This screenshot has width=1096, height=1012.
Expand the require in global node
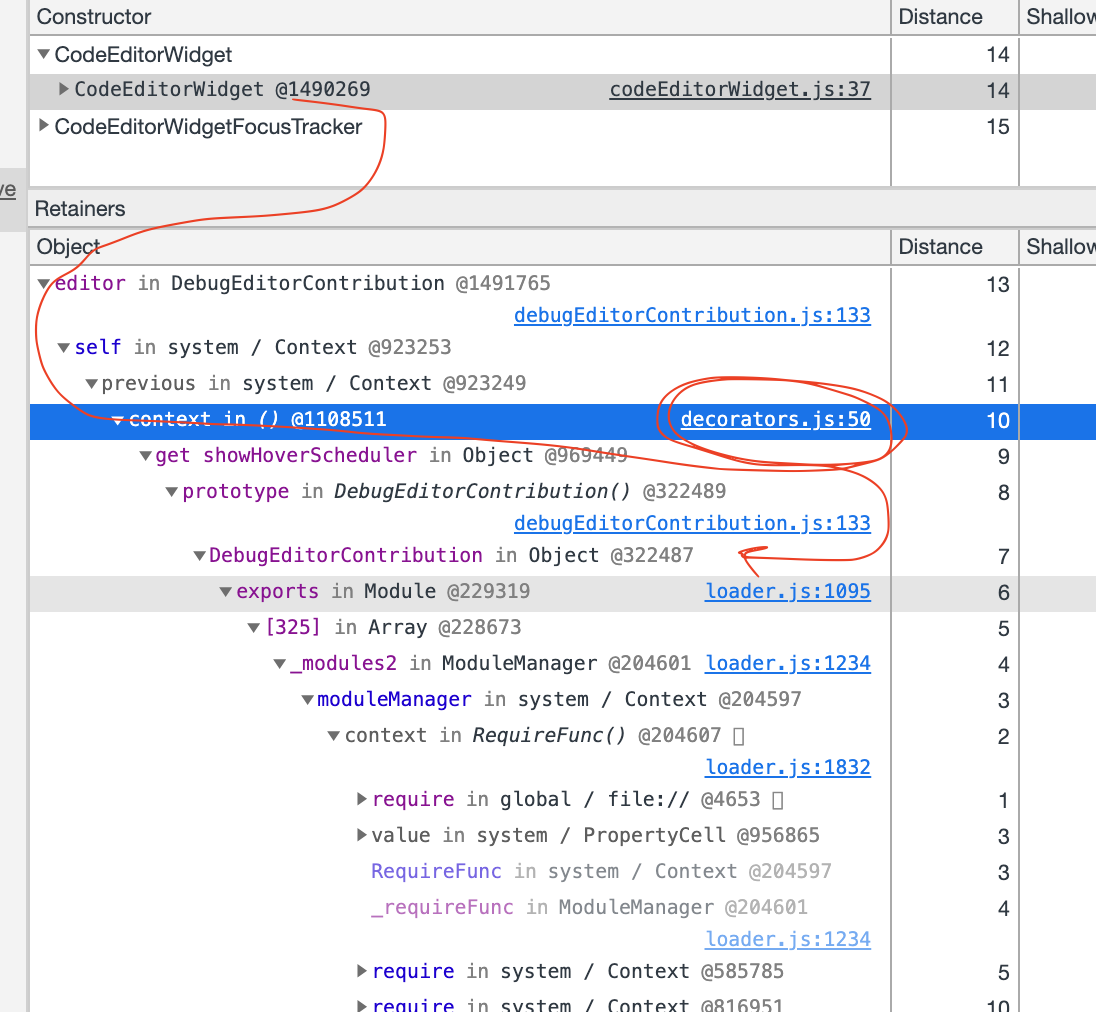pyautogui.click(x=361, y=799)
